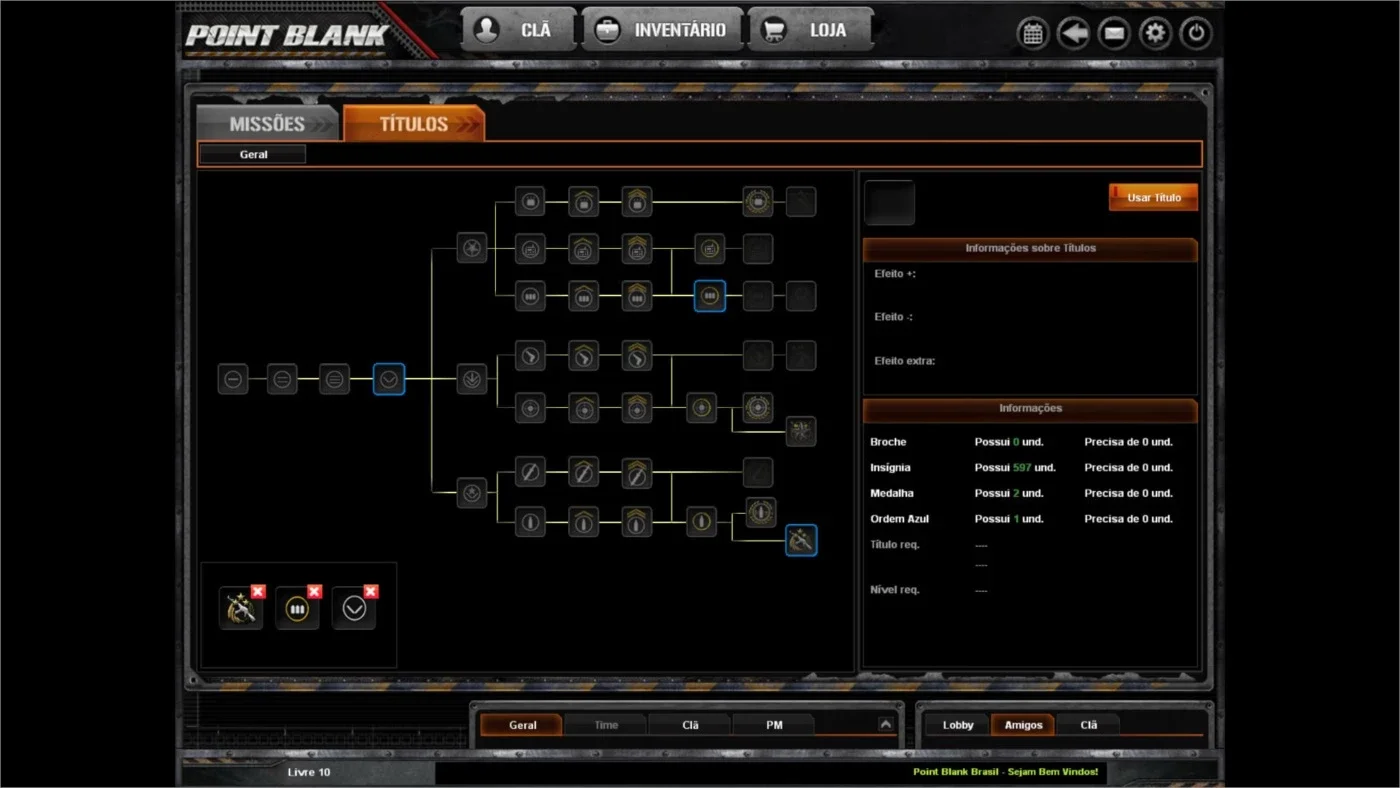Select the Geral sub-tab under Títulos
This screenshot has width=1400, height=788.
click(x=253, y=155)
